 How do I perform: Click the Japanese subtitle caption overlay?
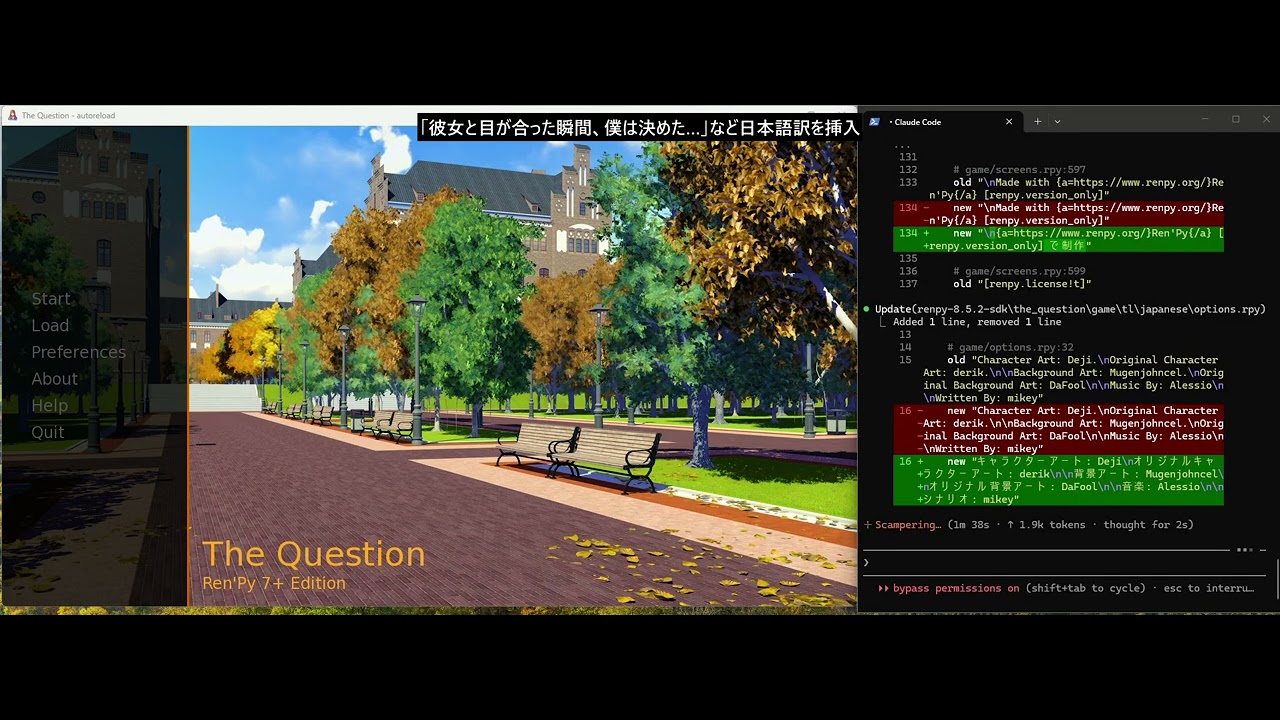[x=640, y=127]
